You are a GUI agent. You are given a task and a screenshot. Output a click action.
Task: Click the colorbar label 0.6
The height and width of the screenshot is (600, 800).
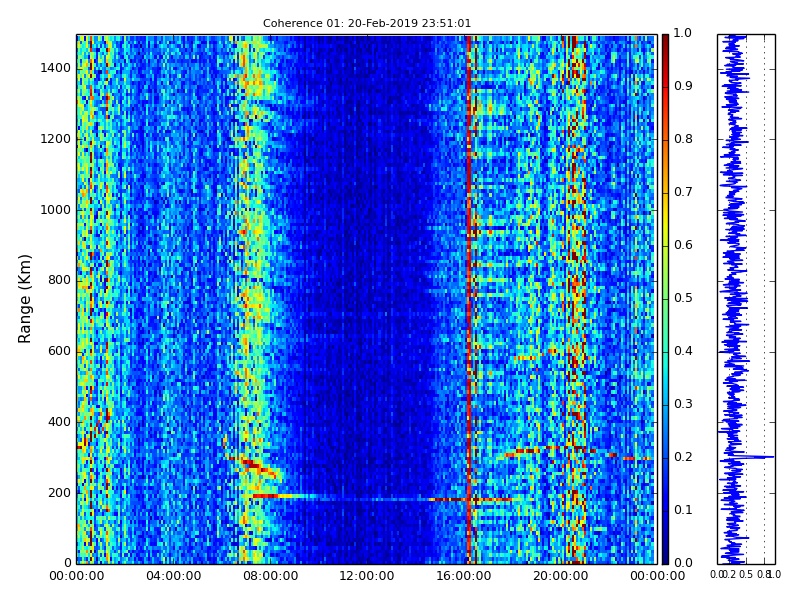point(683,245)
